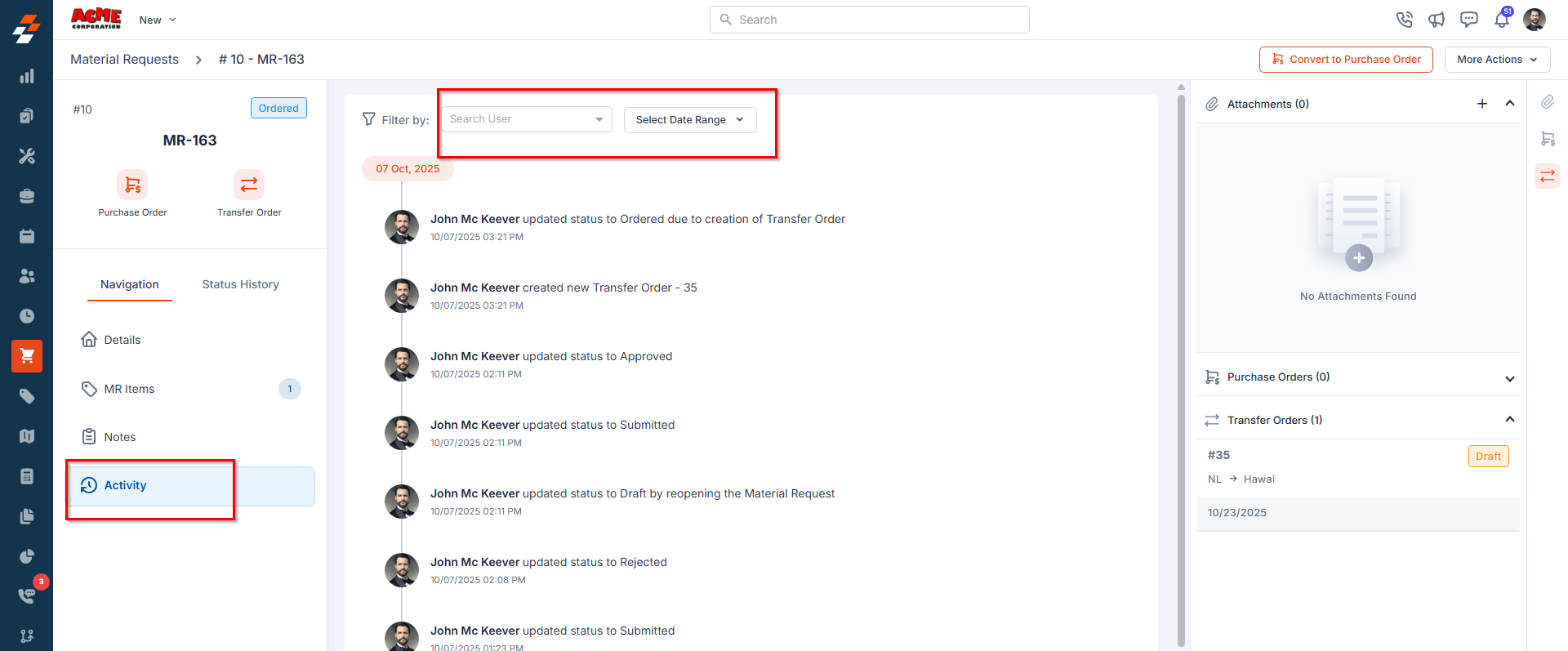Click 'updated status to Ordered due to creation' entry
The image size is (1568, 651).
[x=638, y=219]
